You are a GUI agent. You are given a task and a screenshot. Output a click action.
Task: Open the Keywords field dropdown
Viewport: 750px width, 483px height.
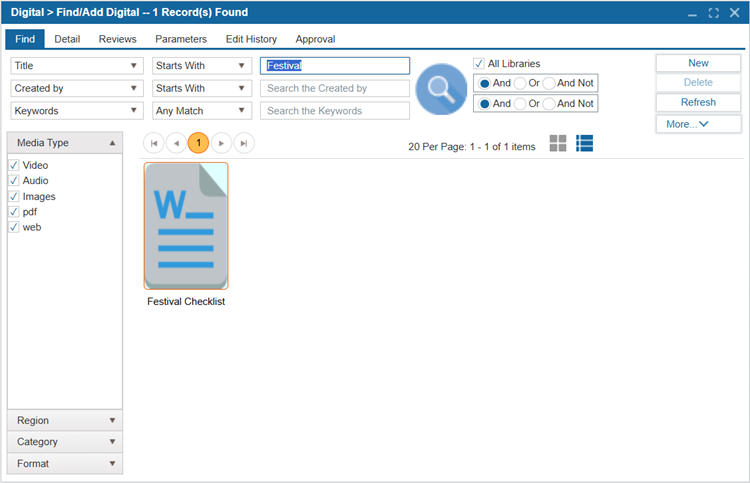77,111
